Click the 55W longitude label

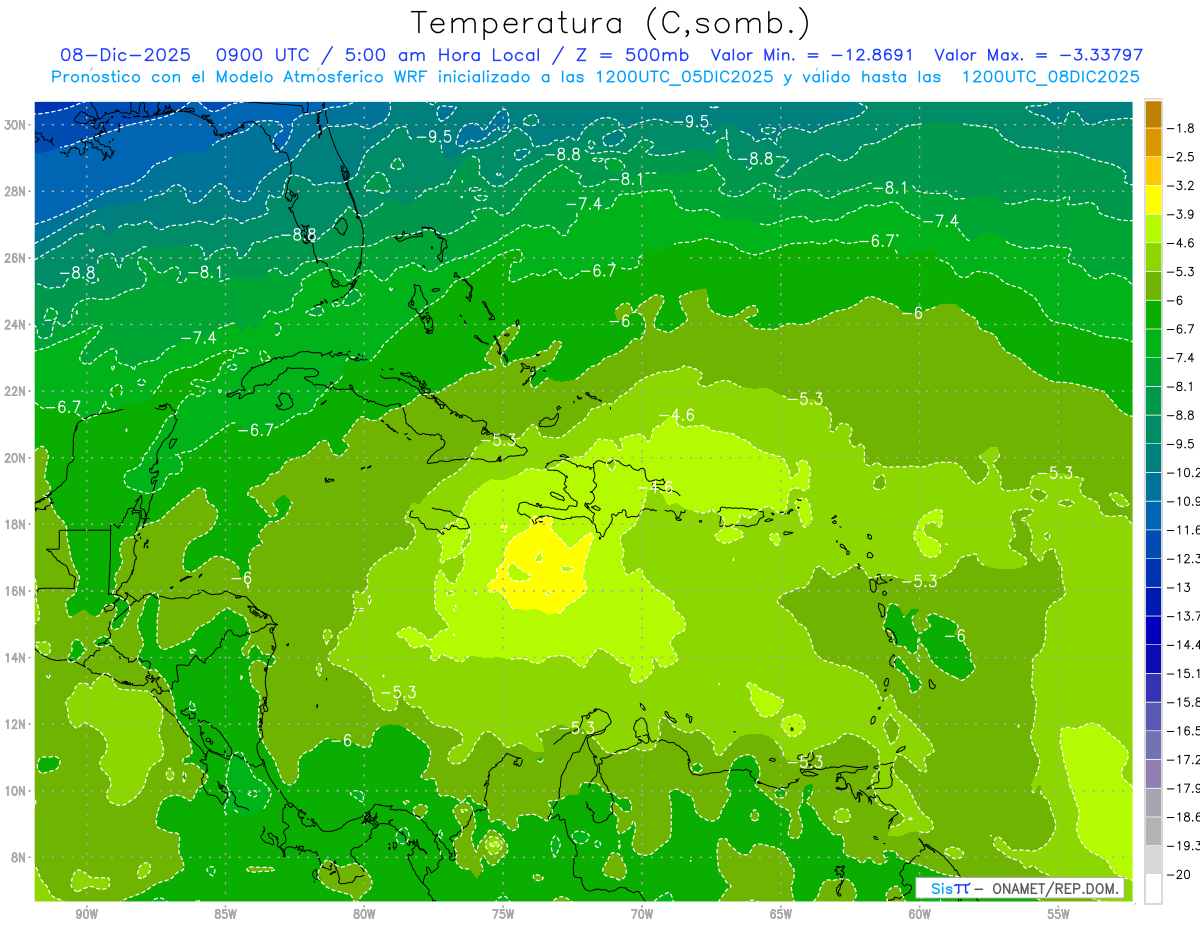tap(1059, 913)
